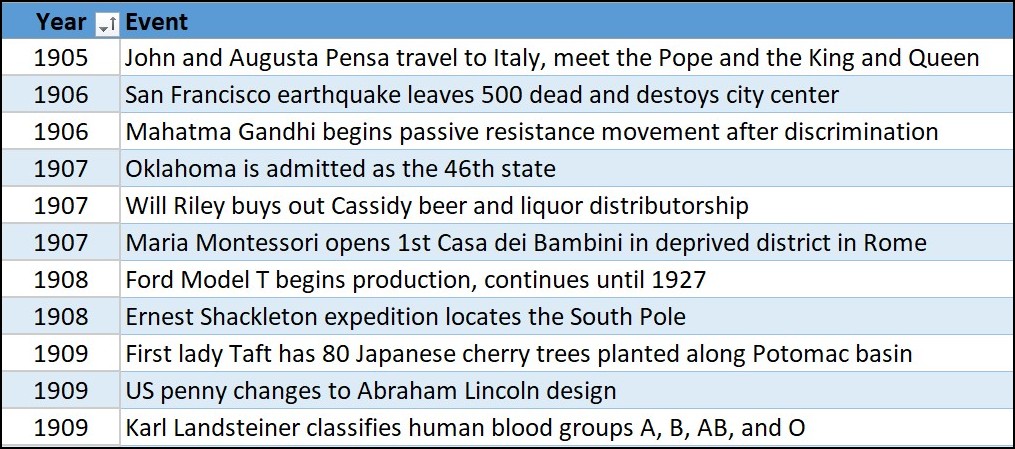Select the US penny Lincoln design cell
This screenshot has height=449, width=1015.
[370, 391]
